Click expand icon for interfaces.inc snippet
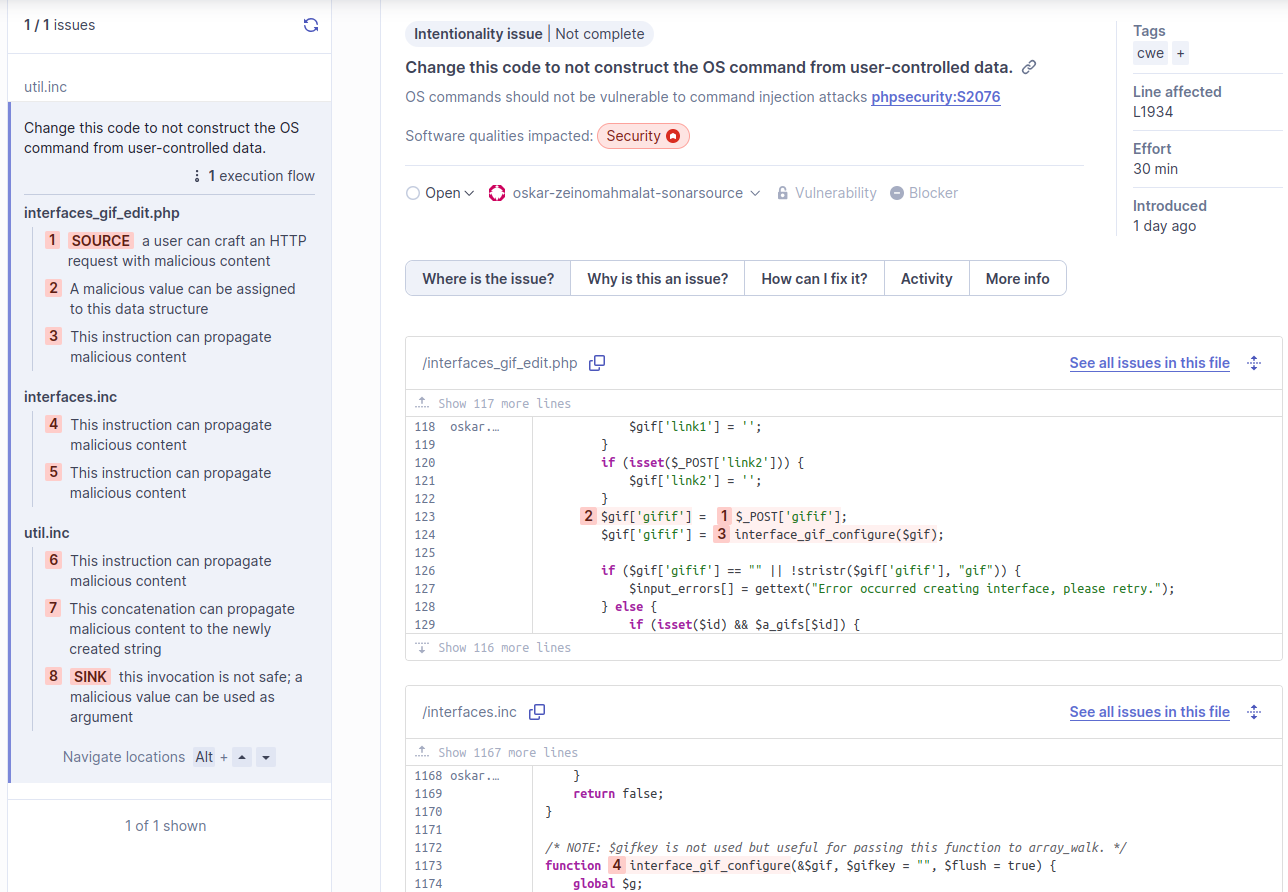 (x=1254, y=712)
